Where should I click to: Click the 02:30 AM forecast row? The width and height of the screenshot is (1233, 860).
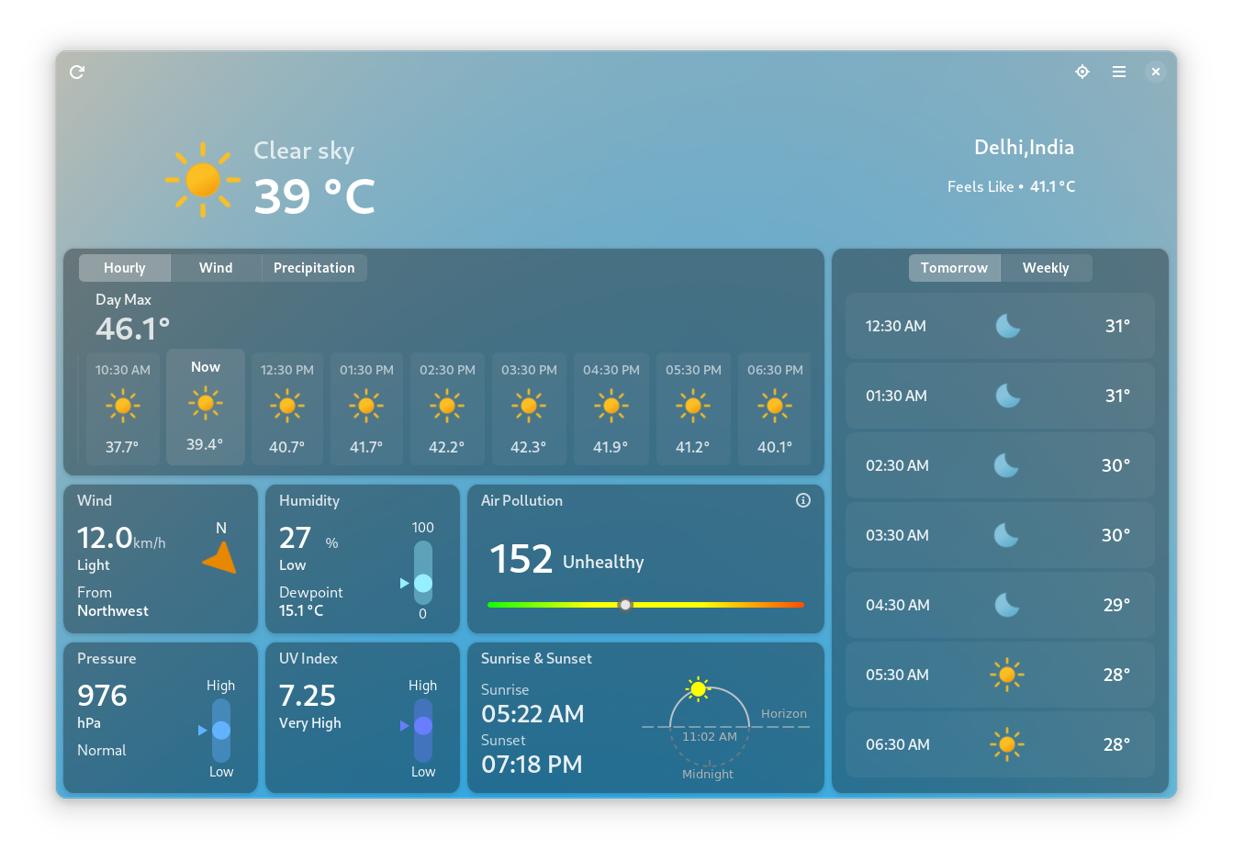click(1000, 465)
